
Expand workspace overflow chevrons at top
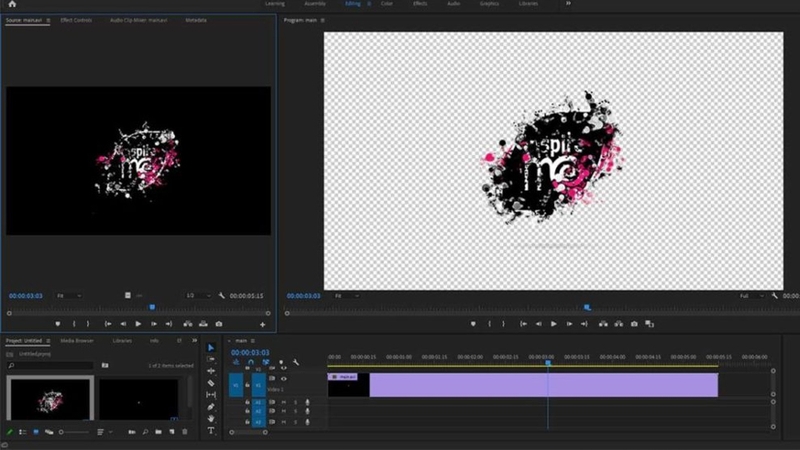click(x=568, y=4)
